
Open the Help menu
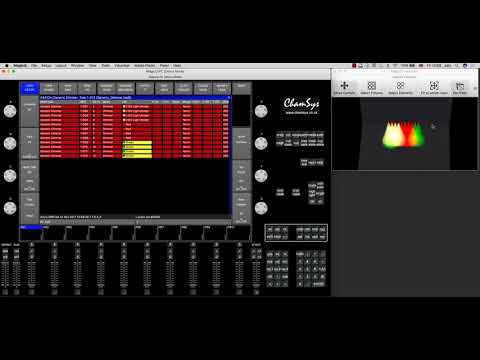click(177, 66)
